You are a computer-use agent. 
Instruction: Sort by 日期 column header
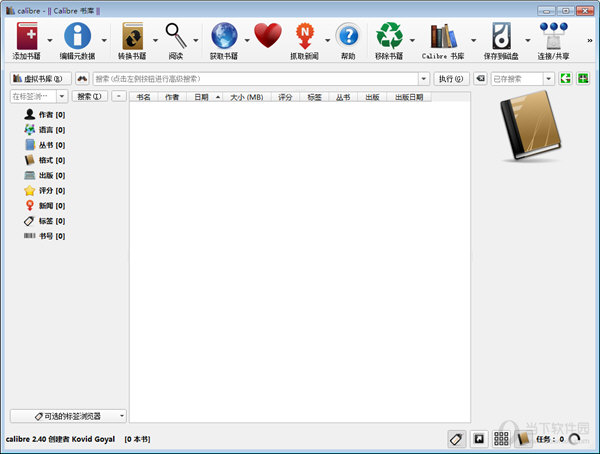pos(204,97)
